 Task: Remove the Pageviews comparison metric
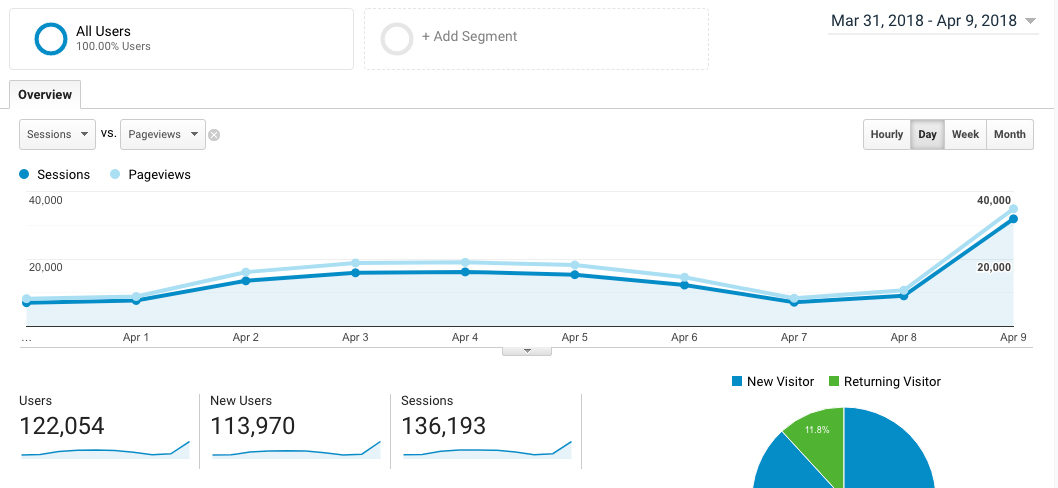click(214, 135)
